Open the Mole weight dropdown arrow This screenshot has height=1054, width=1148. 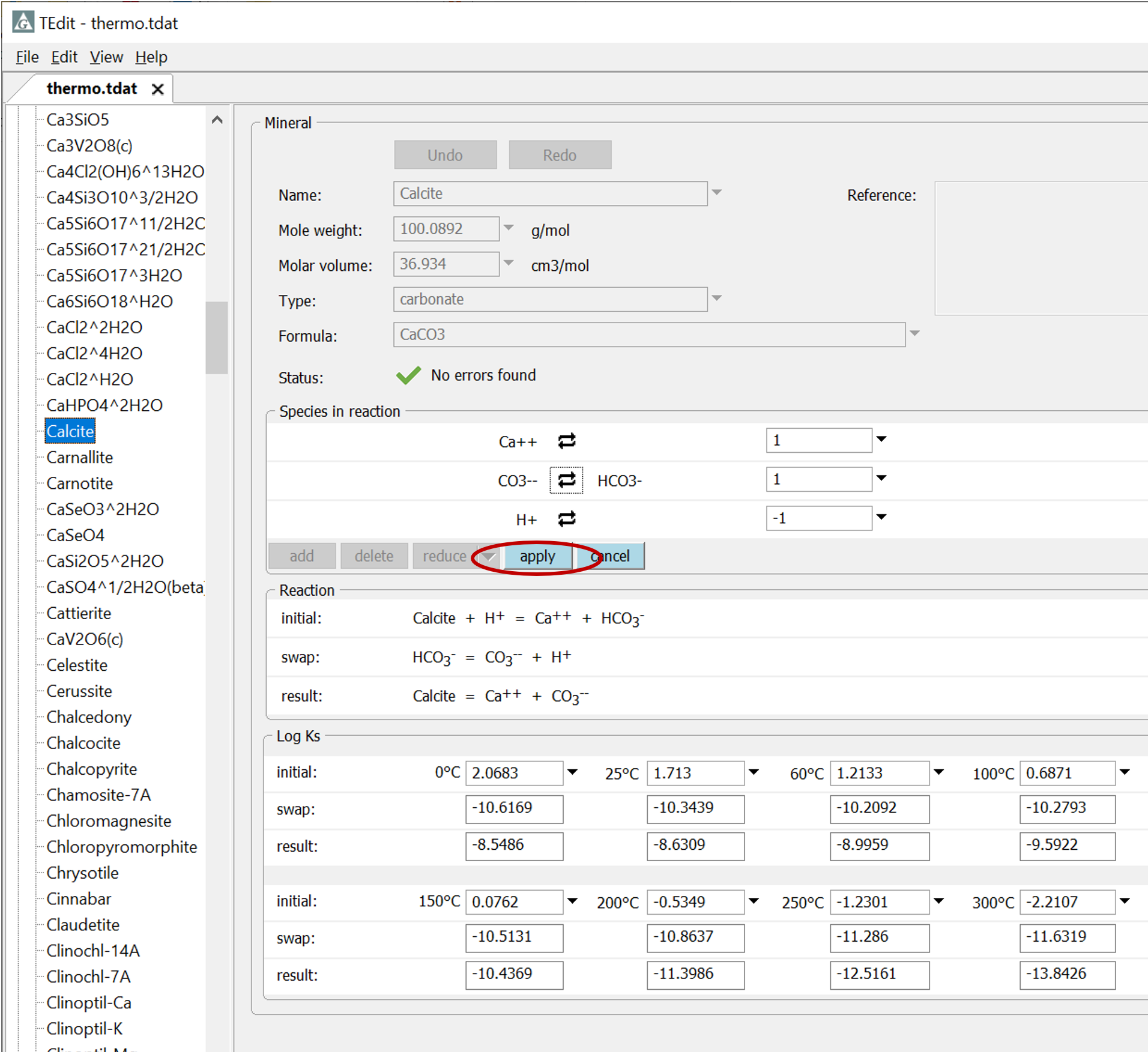[x=509, y=228]
